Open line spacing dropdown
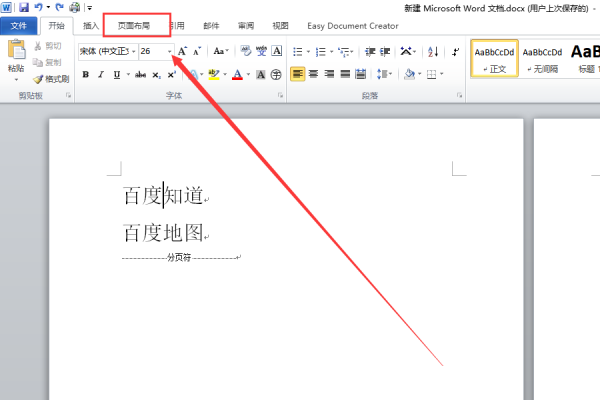This screenshot has width=600, height=400. coord(384,74)
